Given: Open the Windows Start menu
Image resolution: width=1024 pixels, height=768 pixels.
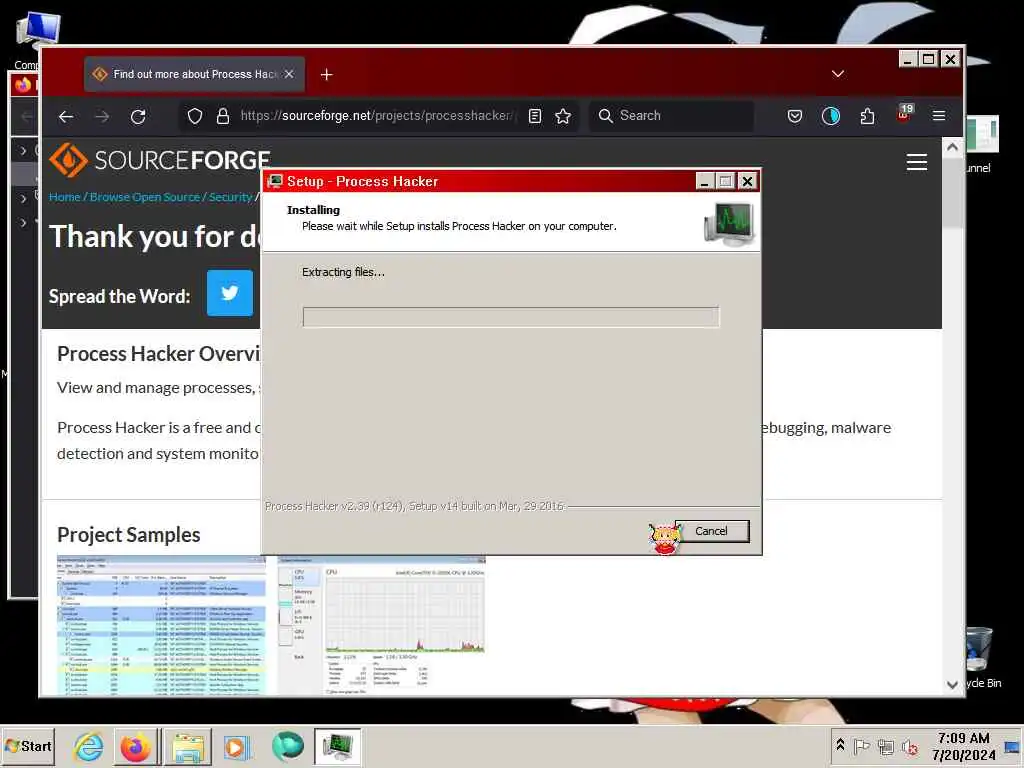Looking at the screenshot, I should (x=28, y=746).
